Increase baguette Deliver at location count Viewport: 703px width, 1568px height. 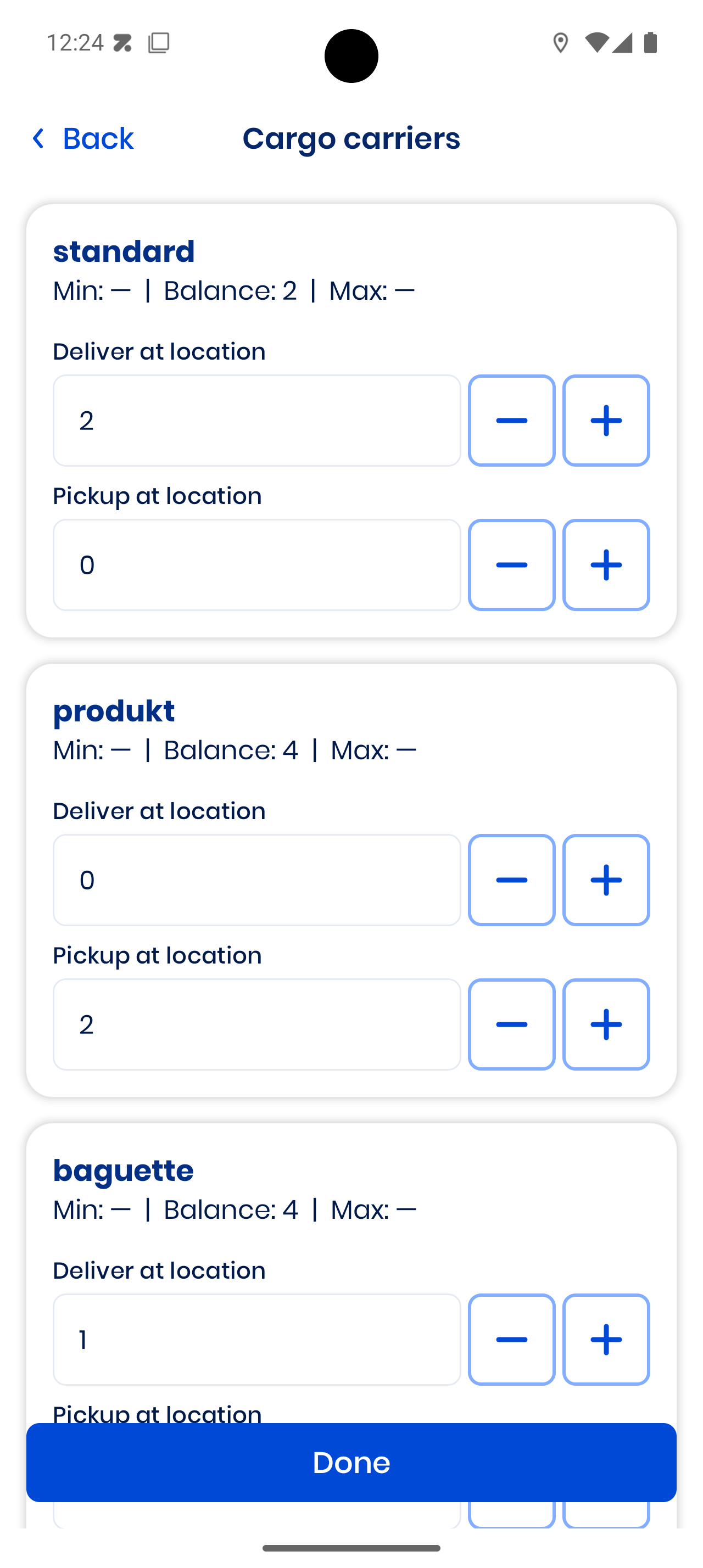(x=606, y=1340)
